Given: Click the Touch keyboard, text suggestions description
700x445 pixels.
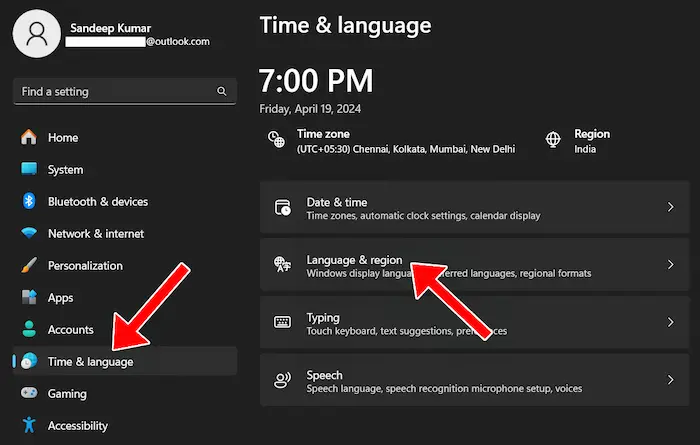Looking at the screenshot, I should click(407, 331).
